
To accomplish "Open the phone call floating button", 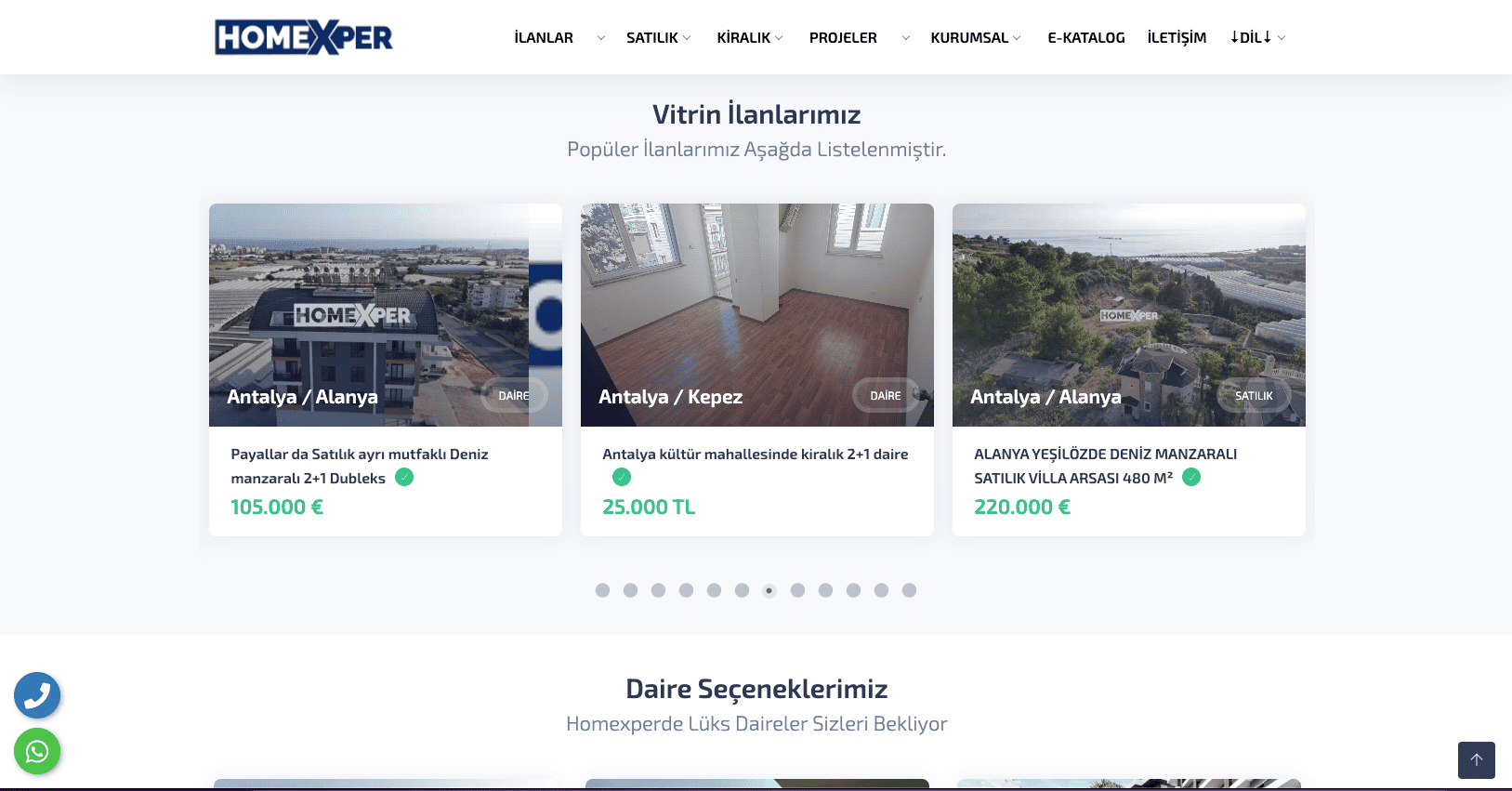I will [37, 695].
